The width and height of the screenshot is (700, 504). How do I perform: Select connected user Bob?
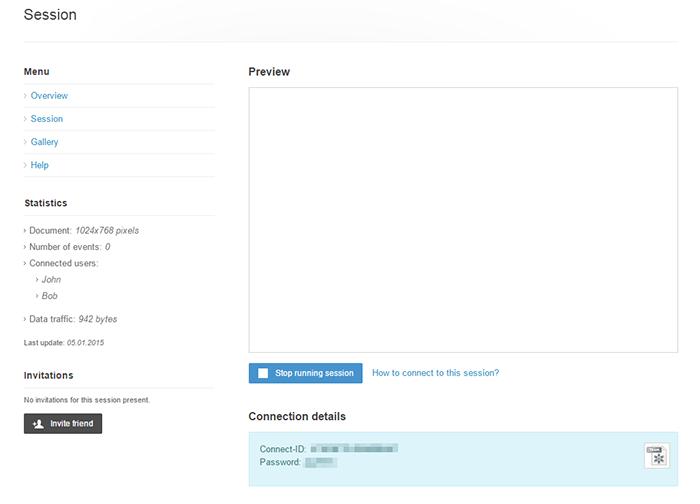coord(50,296)
